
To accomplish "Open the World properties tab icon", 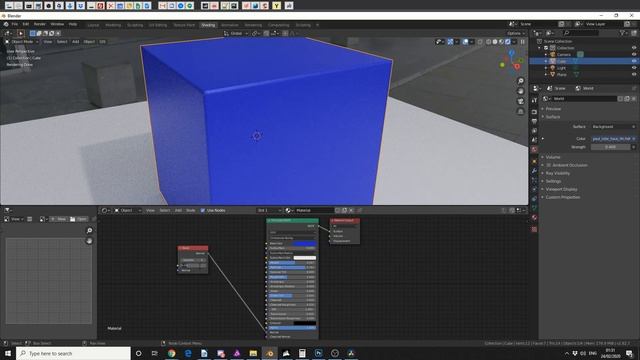I will pyautogui.click(x=534, y=150).
